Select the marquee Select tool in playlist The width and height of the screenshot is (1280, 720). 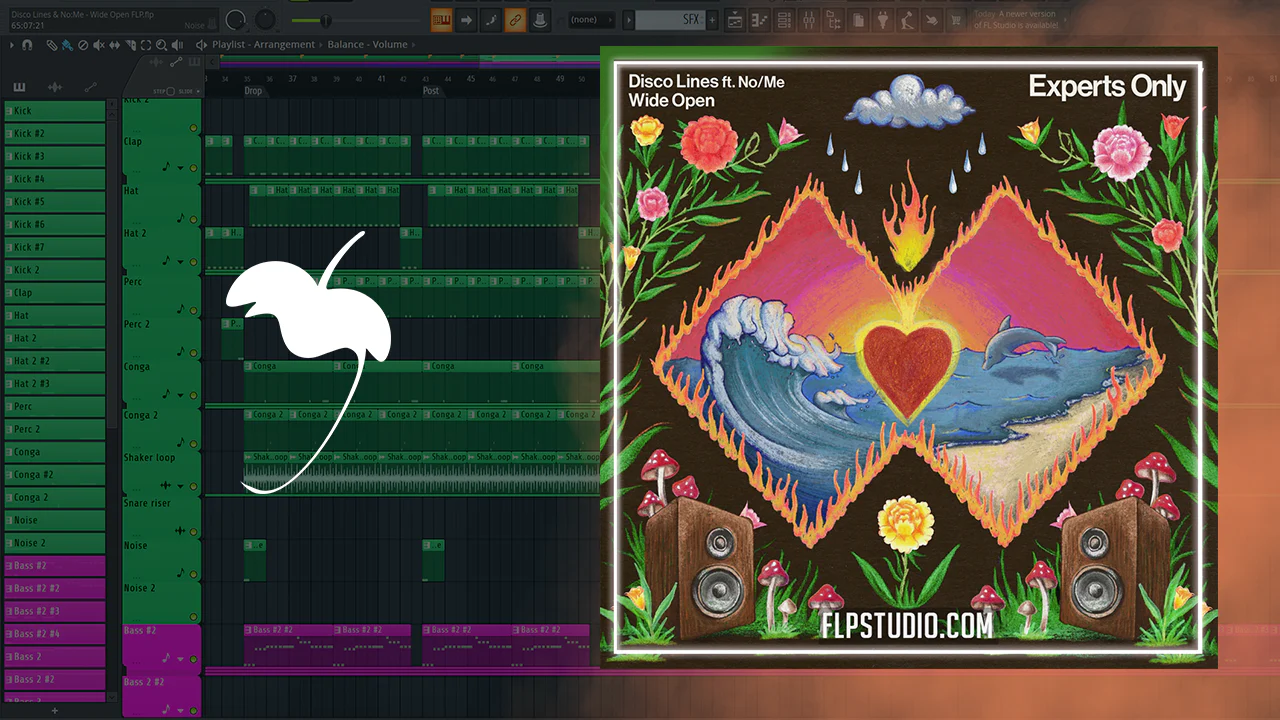146,45
